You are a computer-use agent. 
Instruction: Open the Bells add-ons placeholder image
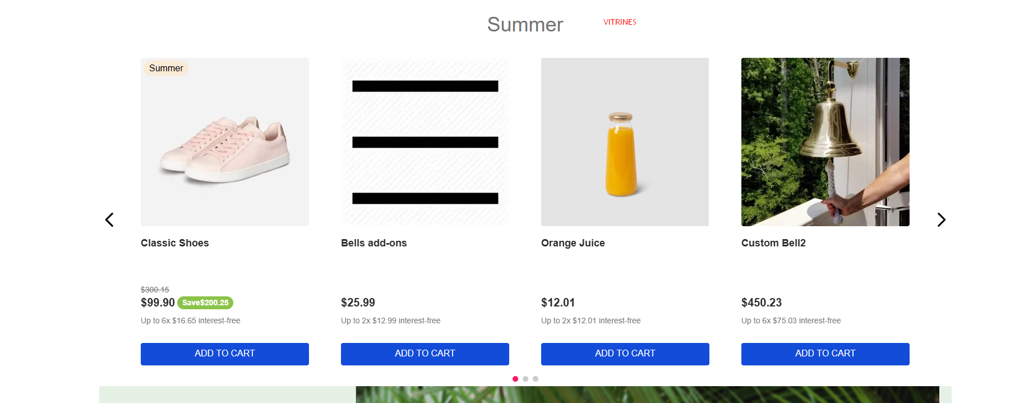point(424,142)
